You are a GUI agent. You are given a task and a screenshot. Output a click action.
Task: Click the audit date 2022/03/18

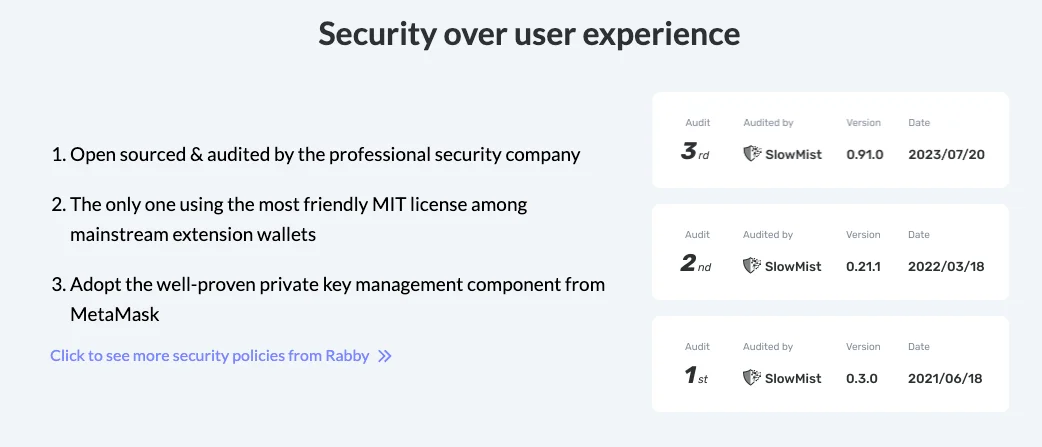pyautogui.click(x=946, y=267)
